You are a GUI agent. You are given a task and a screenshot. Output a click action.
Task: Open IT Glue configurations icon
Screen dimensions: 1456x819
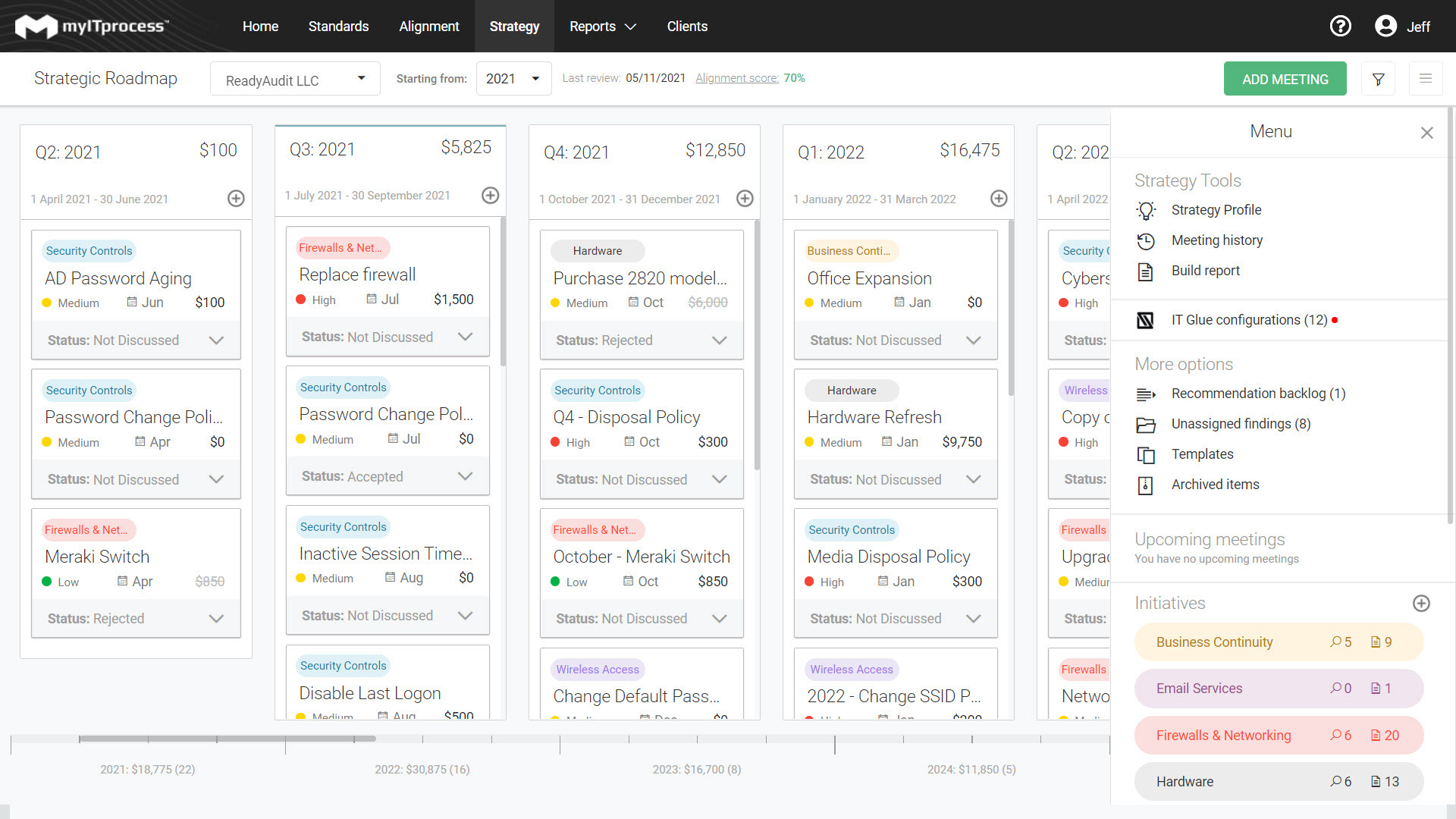point(1147,319)
